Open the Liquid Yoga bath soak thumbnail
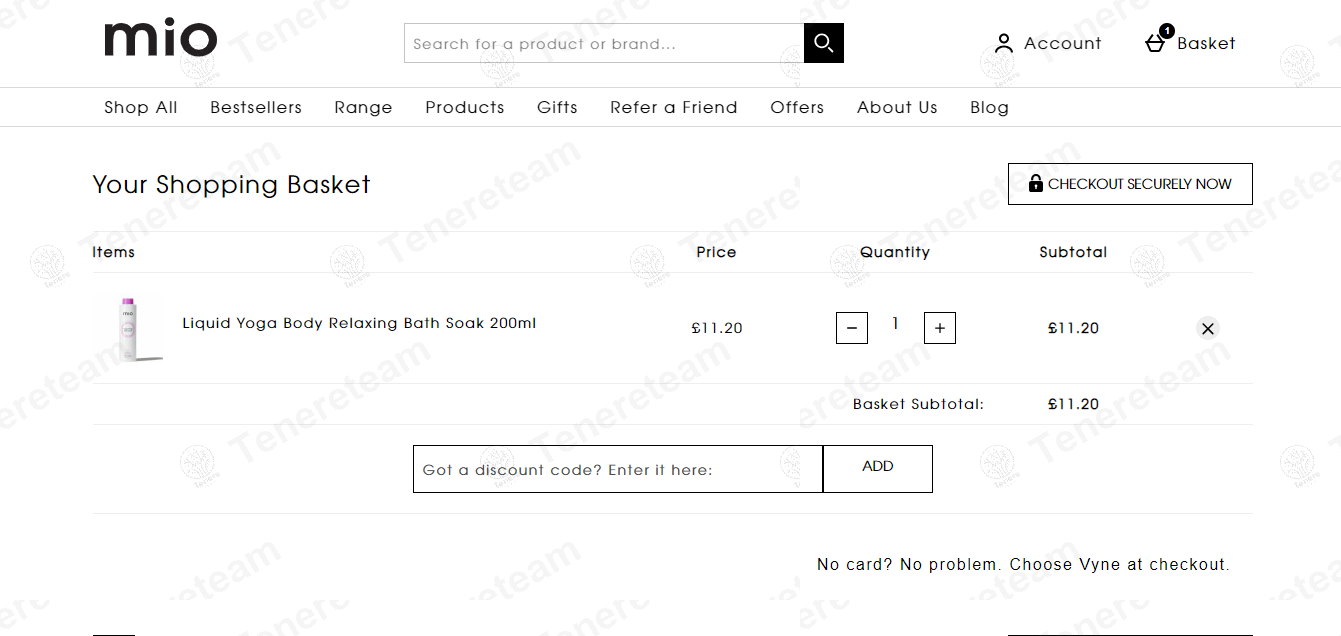This screenshot has width=1341, height=636. (129, 328)
